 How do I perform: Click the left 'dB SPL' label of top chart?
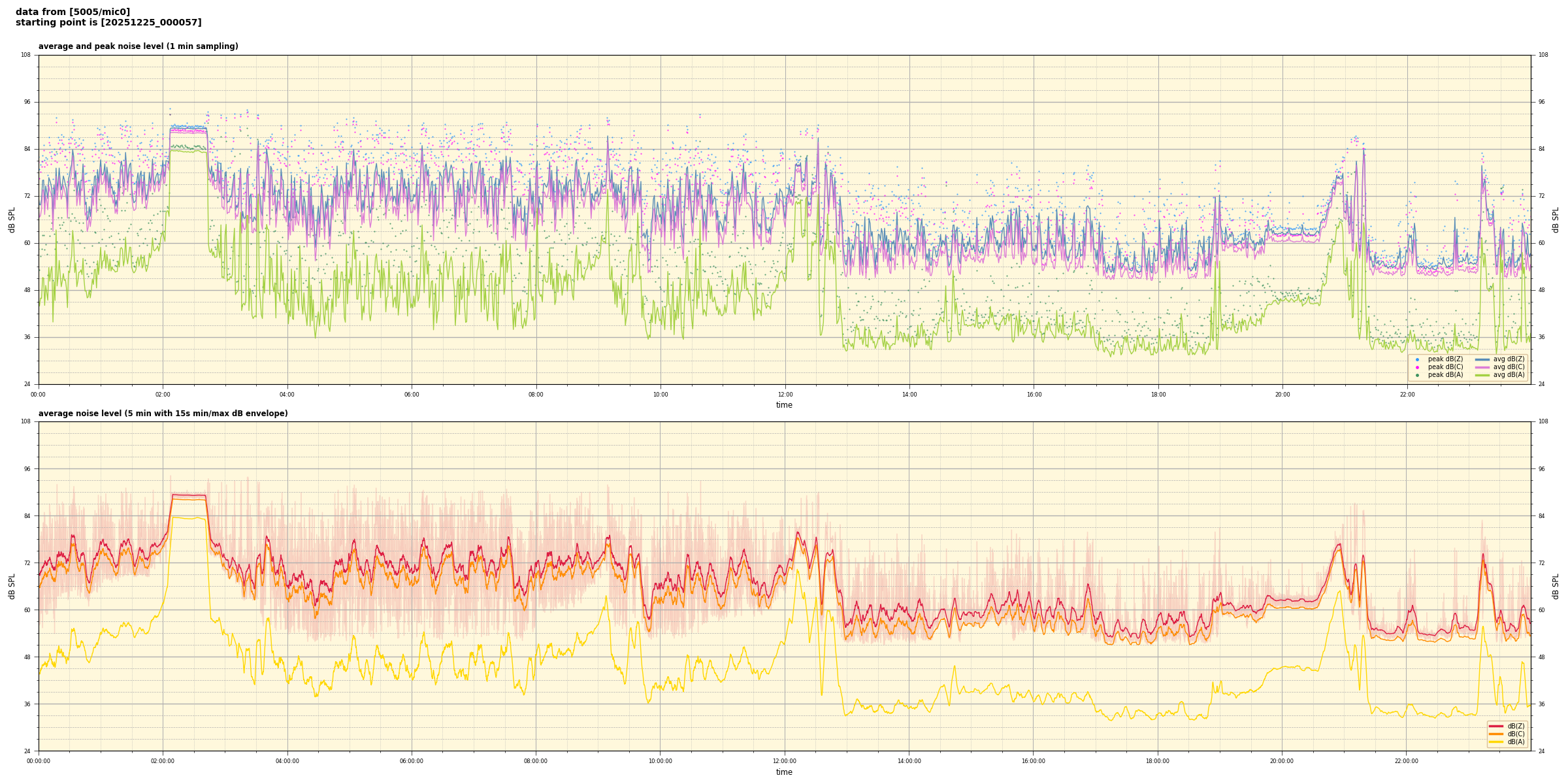pos(12,220)
